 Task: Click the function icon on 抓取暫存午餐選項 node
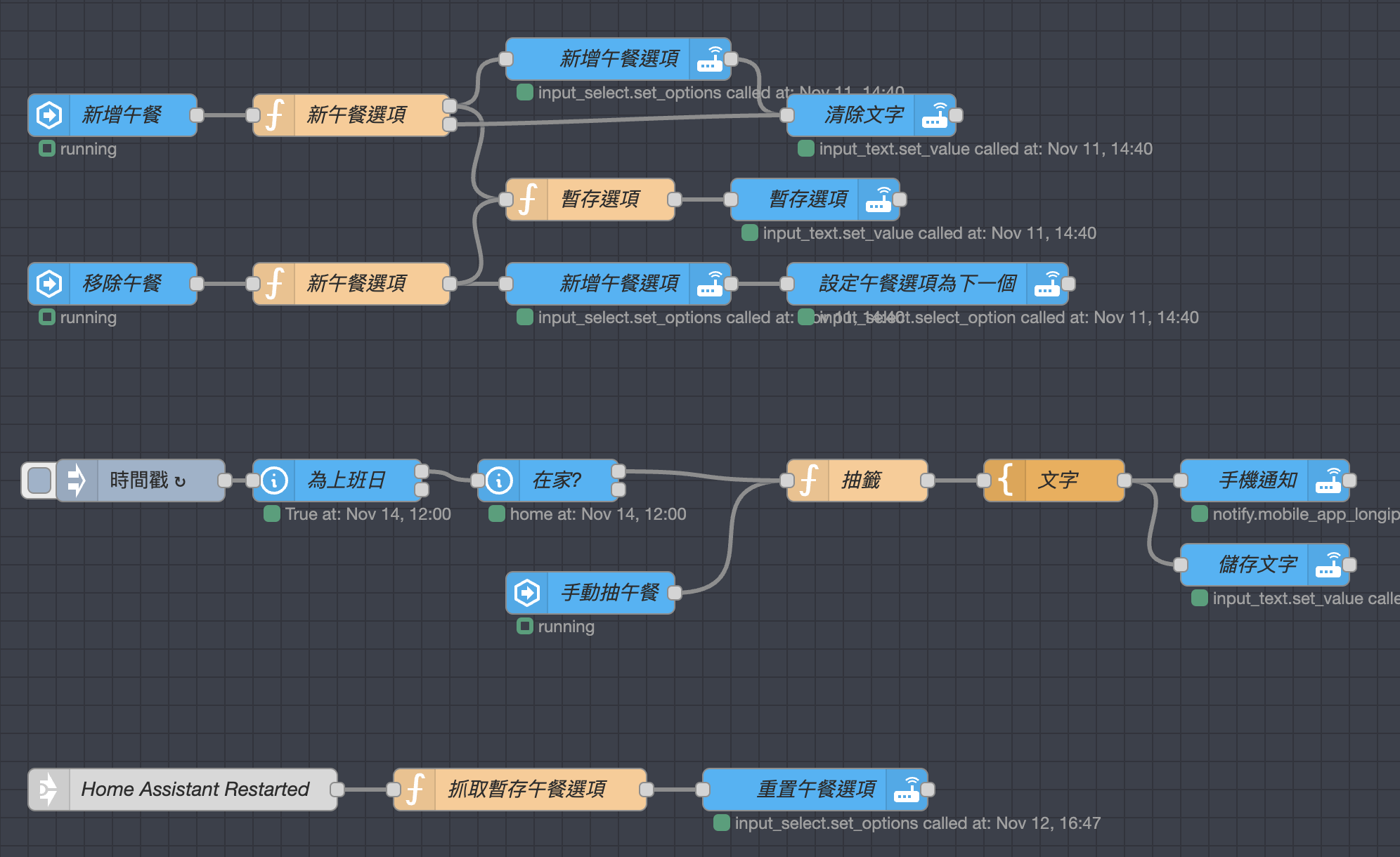(x=415, y=790)
